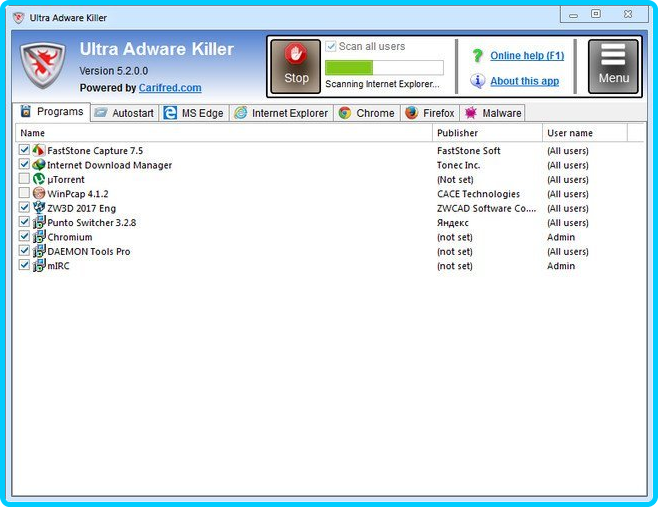658x507 pixels.
Task: Select the Яндекс publisher cell
Action: point(452,223)
